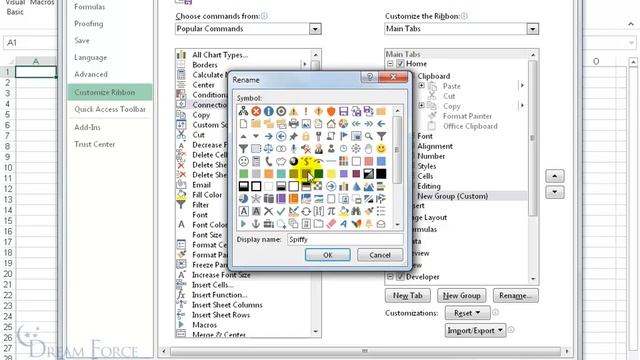Choose the blue info circle symbol
Screen dimensions: 640x360
point(269,111)
